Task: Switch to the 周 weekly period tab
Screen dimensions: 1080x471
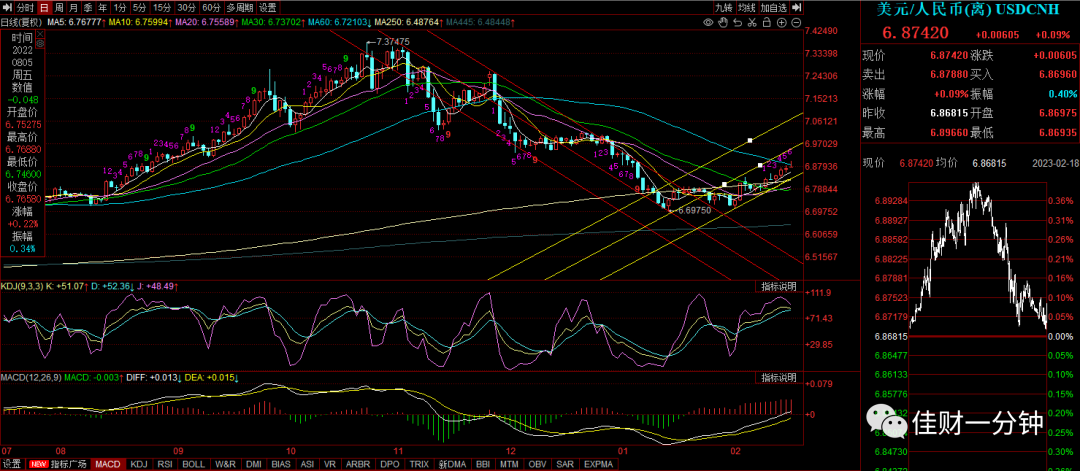Action: point(59,8)
